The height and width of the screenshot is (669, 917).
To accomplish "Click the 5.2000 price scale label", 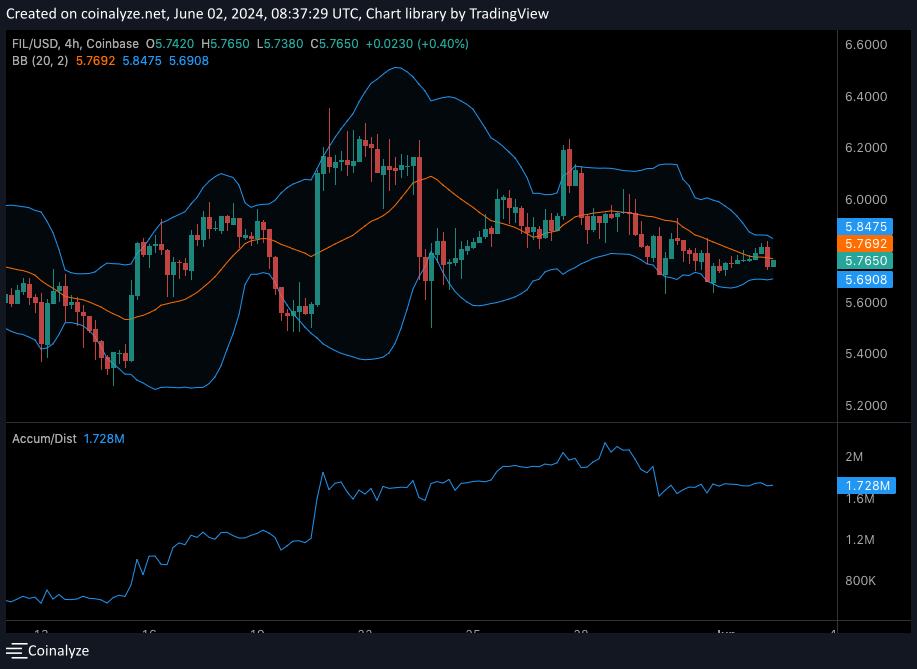I will 866,406.
